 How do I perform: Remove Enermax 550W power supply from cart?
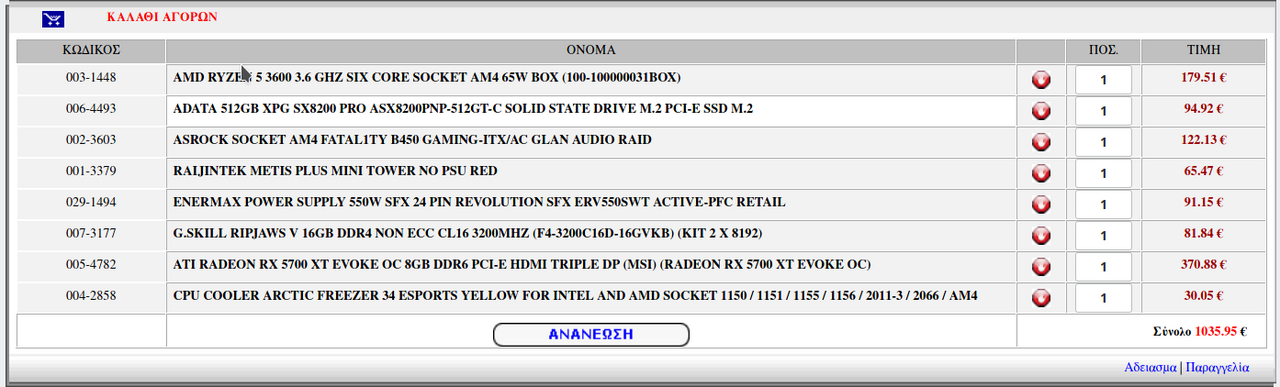click(x=1041, y=204)
